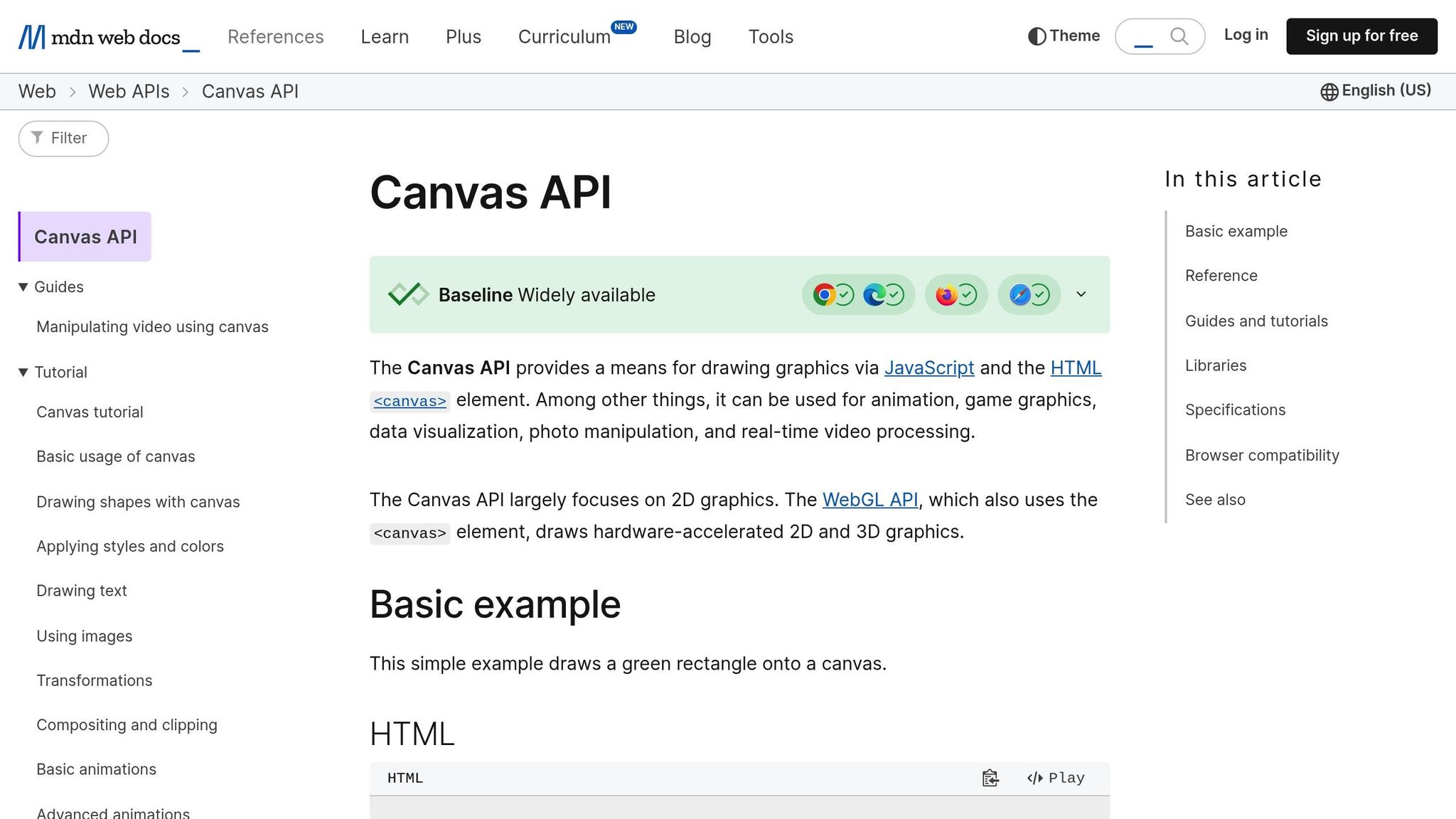Open the Tools menu
The width and height of the screenshot is (1456, 819).
click(x=771, y=37)
